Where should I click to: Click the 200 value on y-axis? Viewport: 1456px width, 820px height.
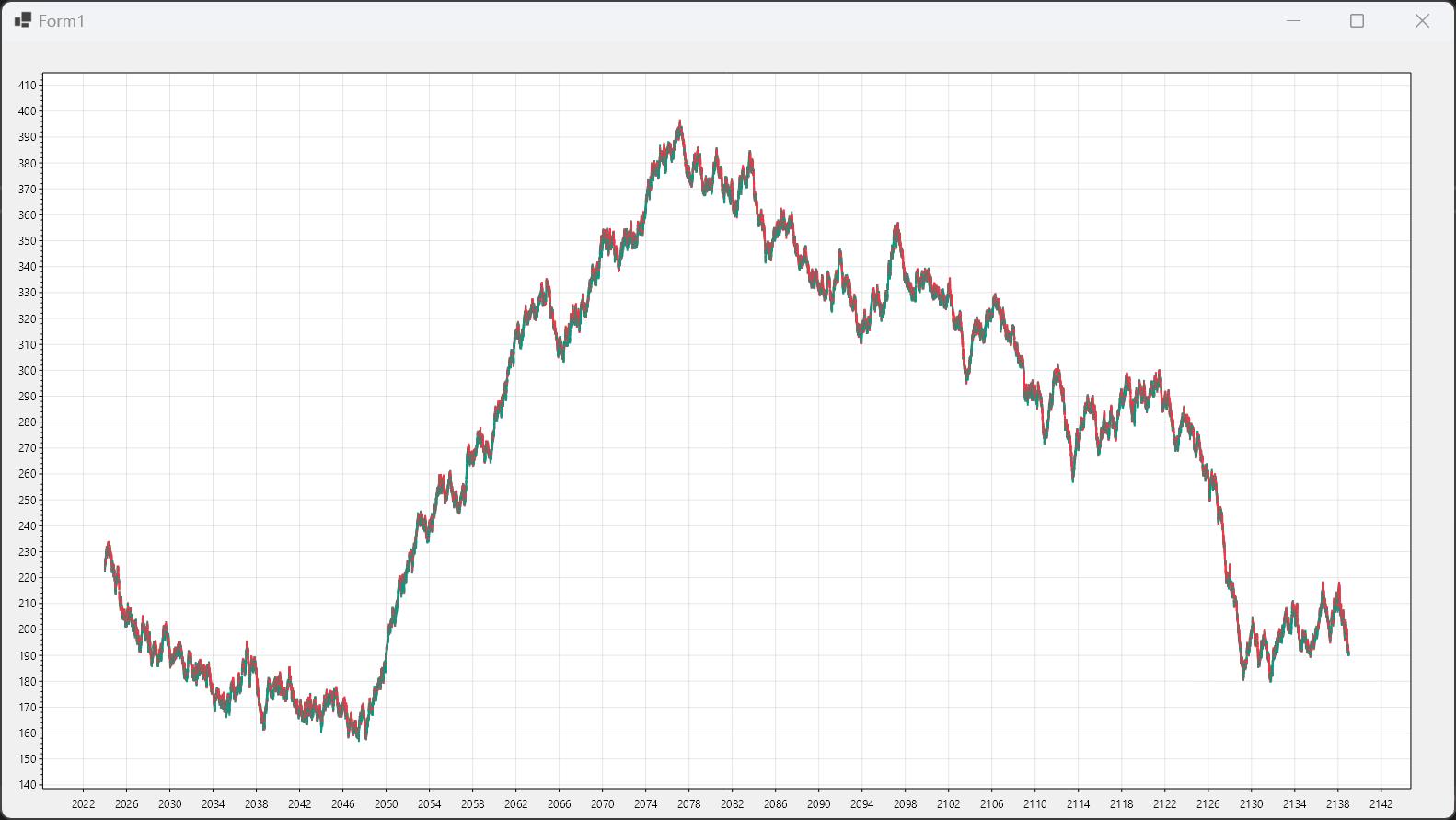pyautogui.click(x=28, y=629)
